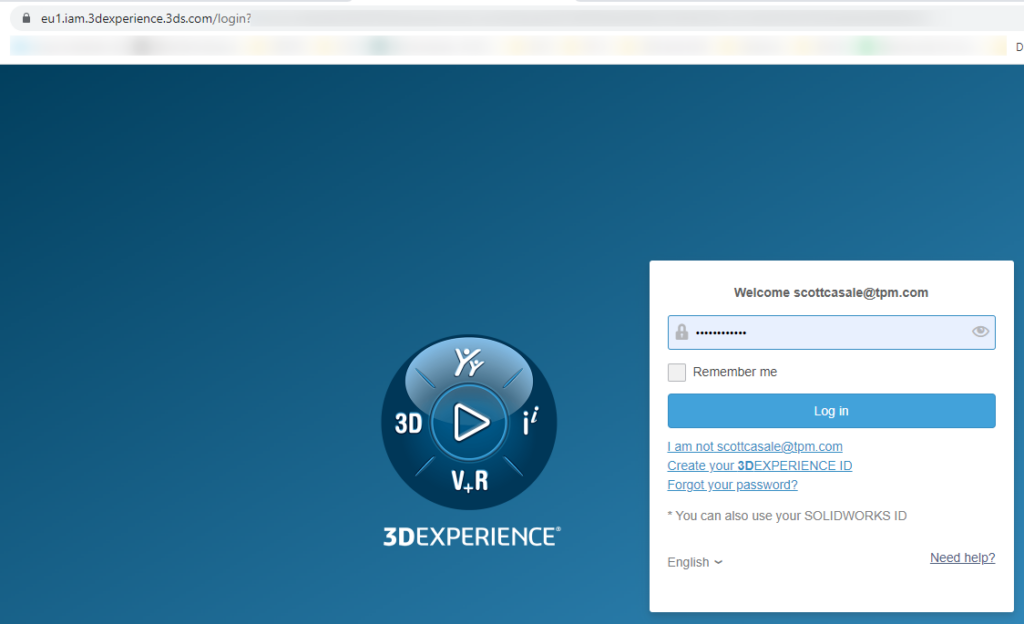
Task: Enable the "Remember me" checkbox
Action: click(676, 371)
